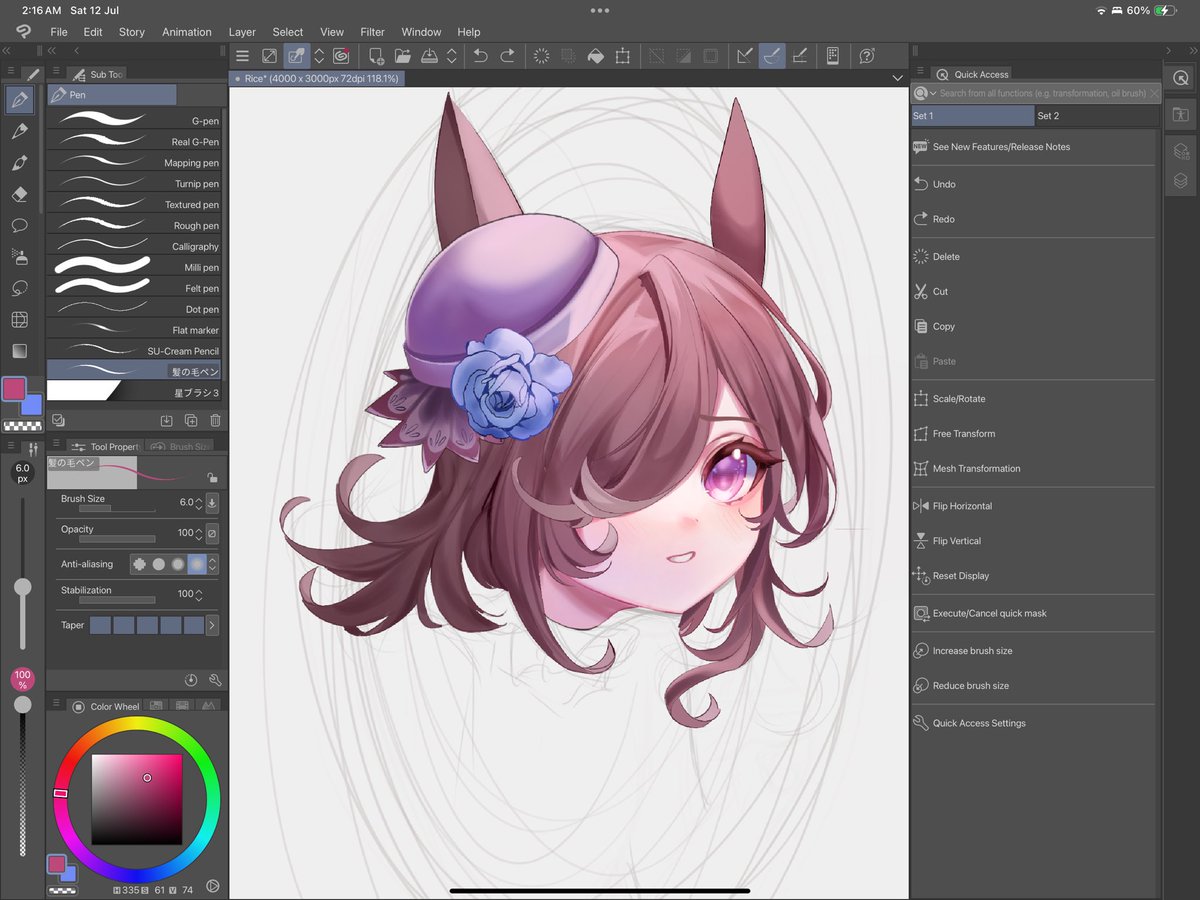Click the Redo arrow in command bar
This screenshot has height=900, width=1200.
[x=508, y=56]
